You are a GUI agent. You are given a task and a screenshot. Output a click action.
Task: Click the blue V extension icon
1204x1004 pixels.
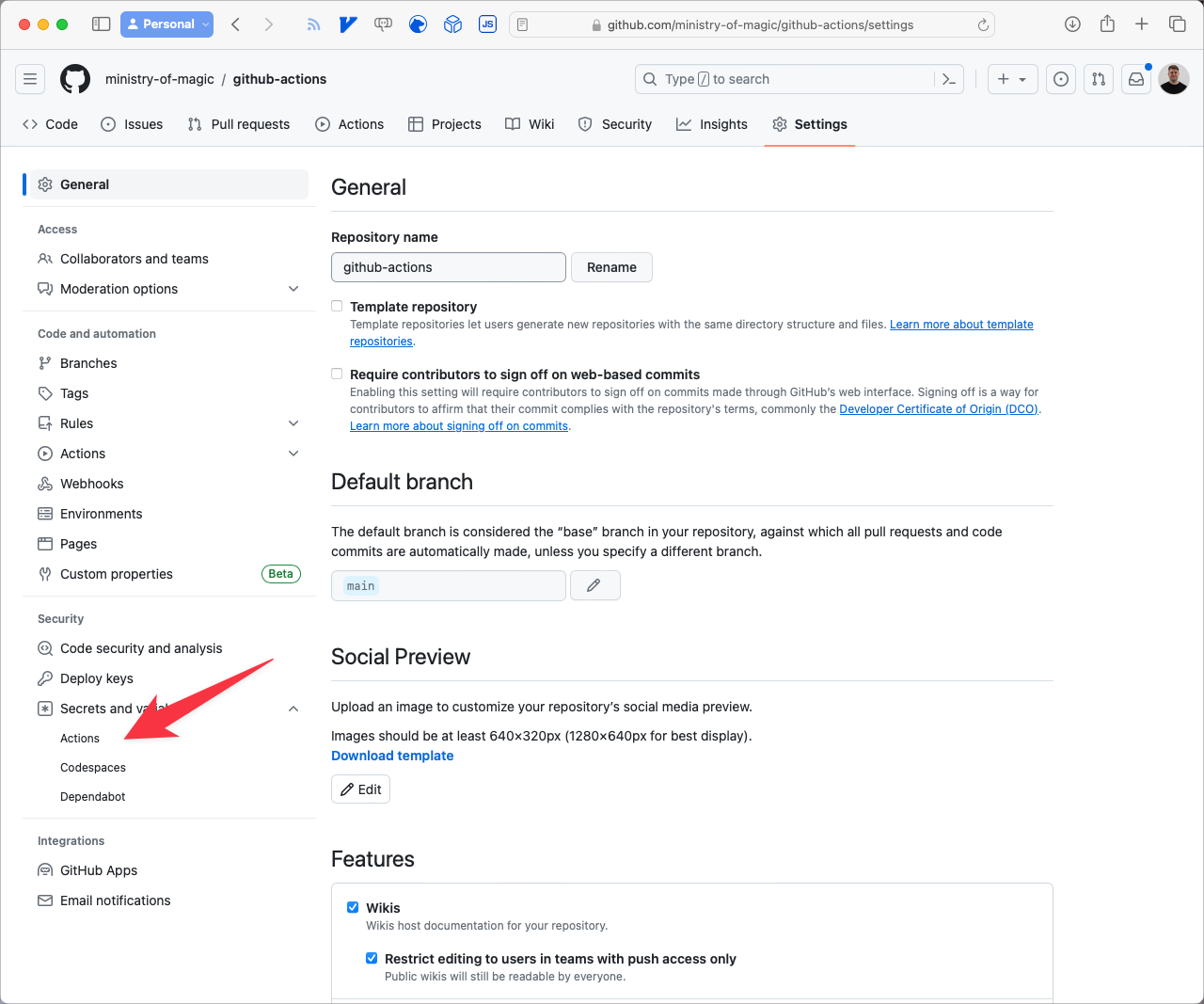point(348,24)
